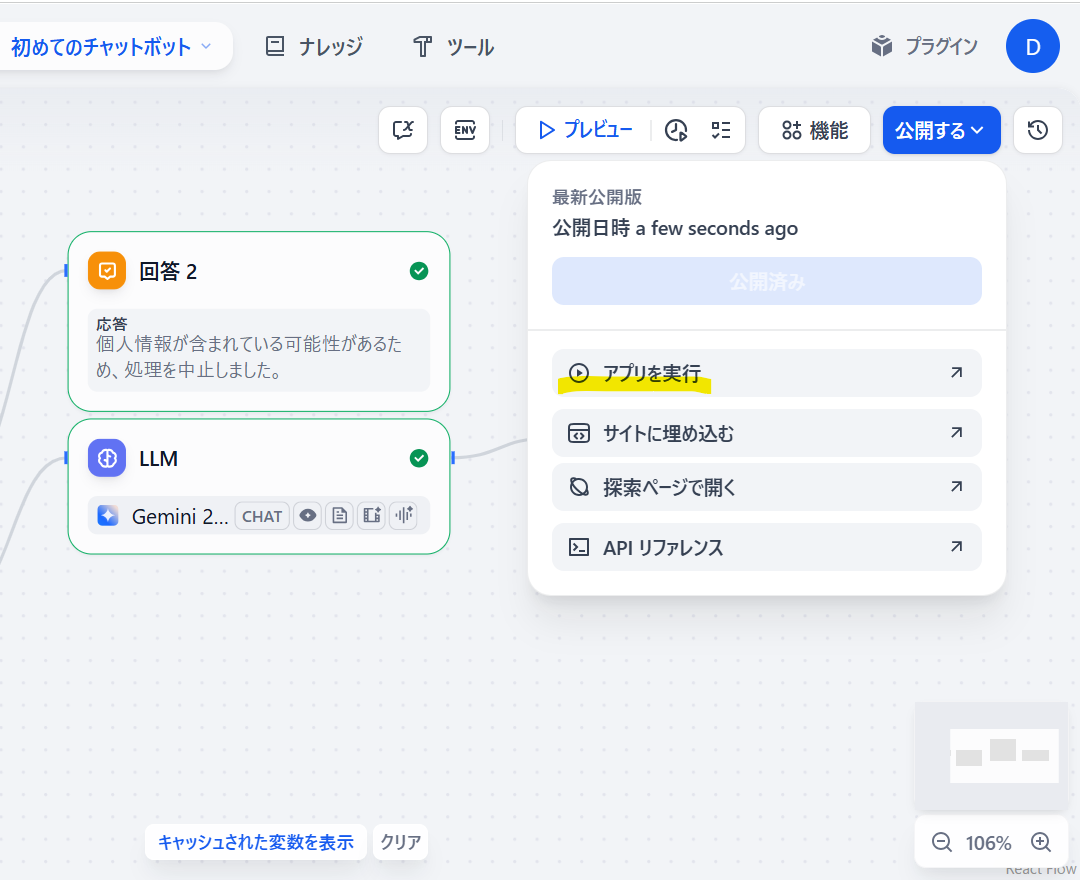
Task: Click the クリア button
Action: pyautogui.click(x=401, y=842)
